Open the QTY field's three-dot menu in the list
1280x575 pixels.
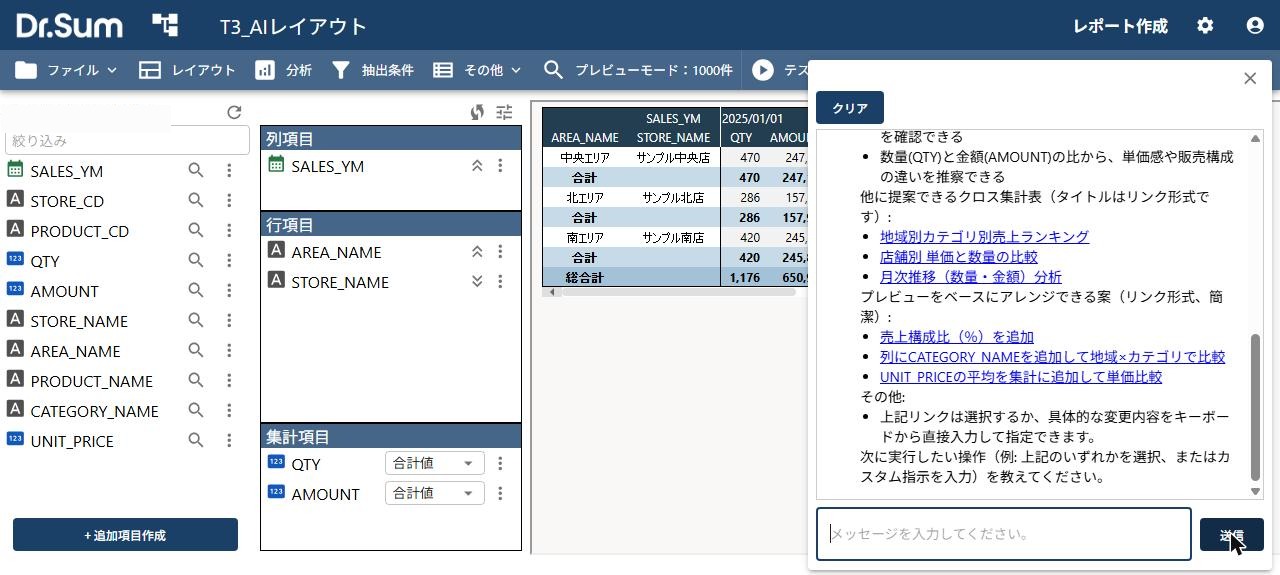(x=229, y=261)
